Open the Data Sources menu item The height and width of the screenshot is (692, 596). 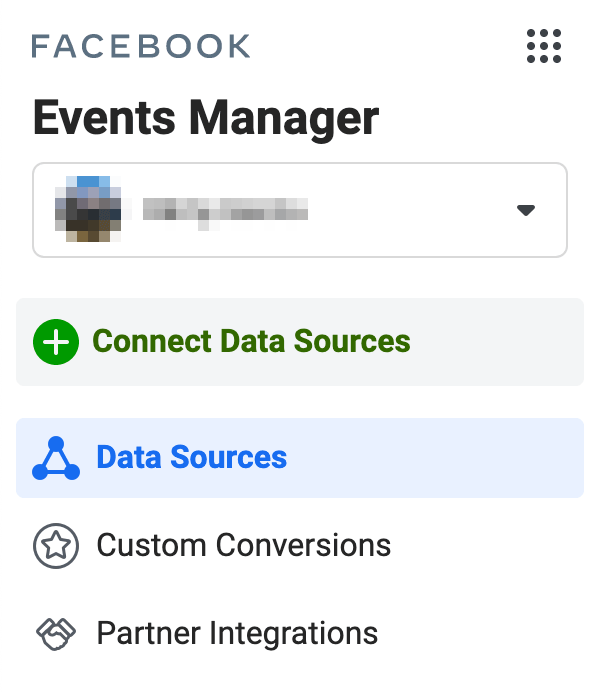click(300, 458)
